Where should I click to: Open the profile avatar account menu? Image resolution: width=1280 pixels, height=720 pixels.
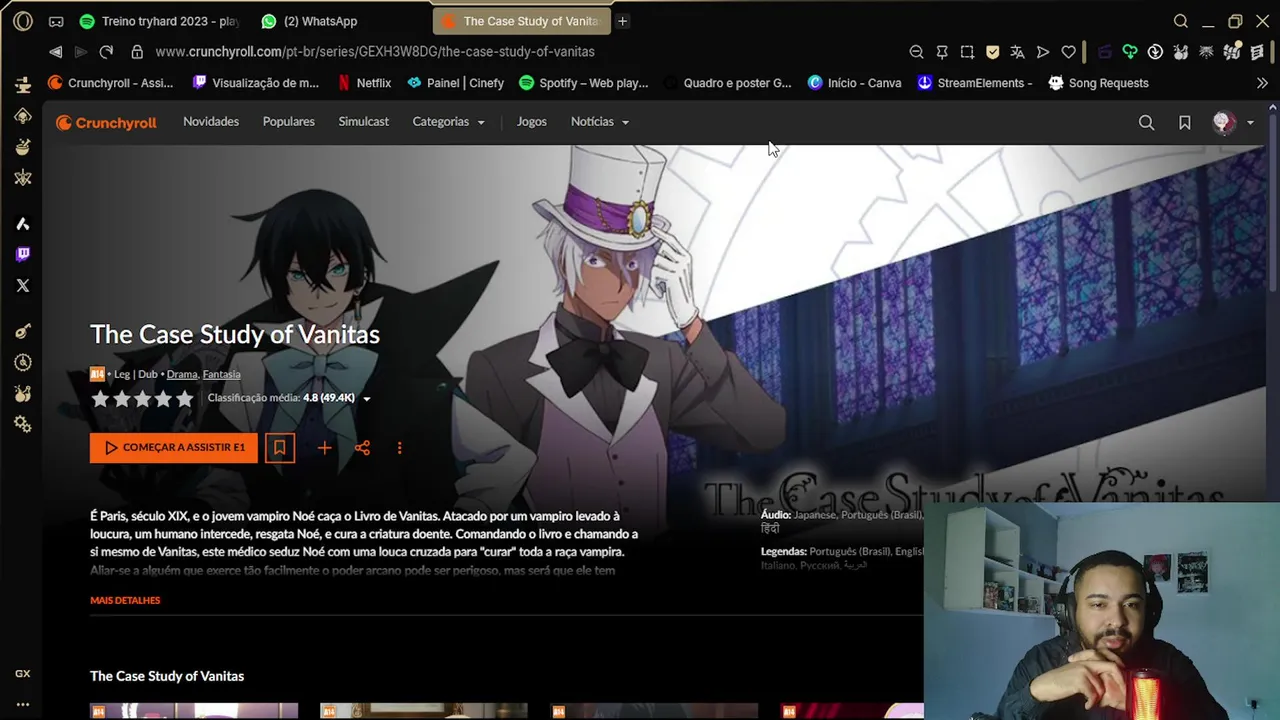click(1233, 123)
